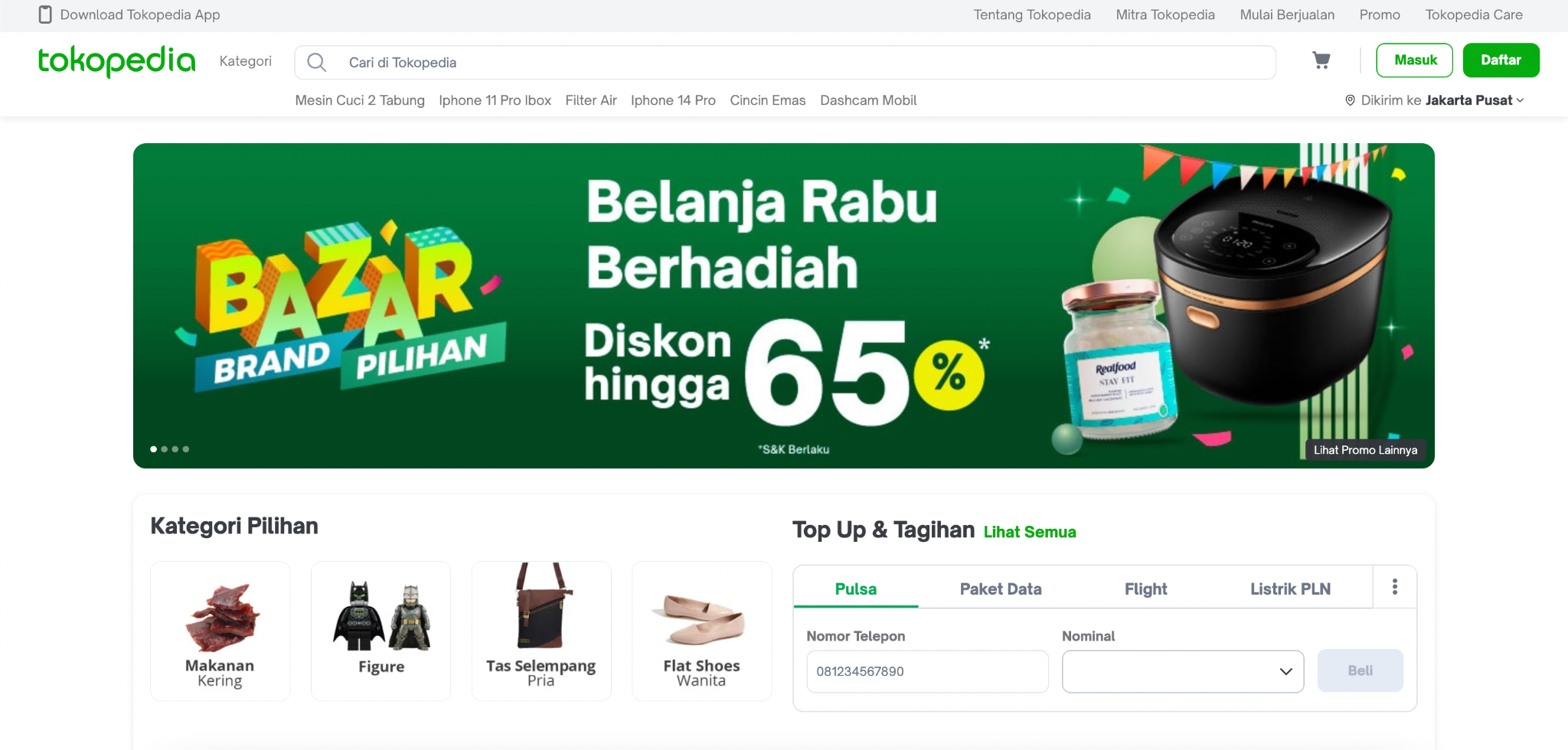The image size is (1568, 750).
Task: Select the second banner carousel dot
Action: pos(165,449)
